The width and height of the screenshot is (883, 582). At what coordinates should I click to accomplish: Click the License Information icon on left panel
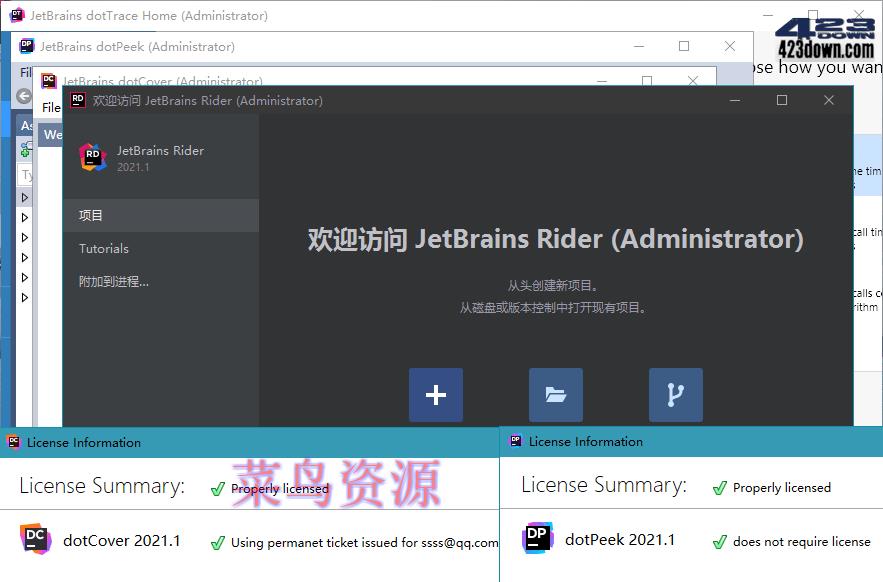click(12, 441)
